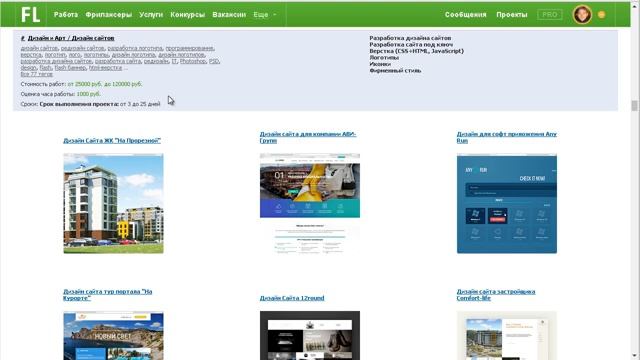Click the PRO badge button

point(549,15)
